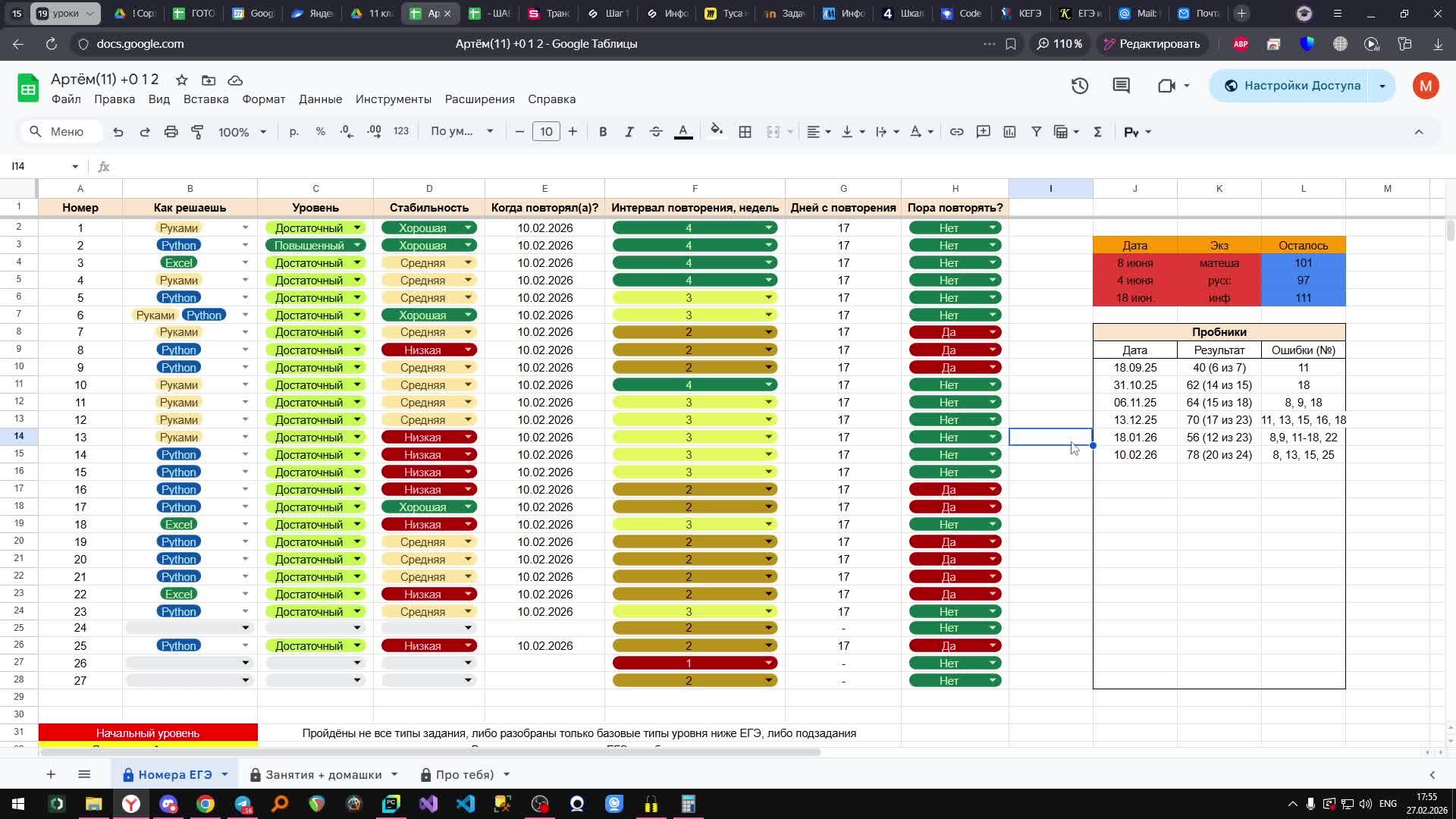Click the 'Редактировать' button

[x=1151, y=44]
